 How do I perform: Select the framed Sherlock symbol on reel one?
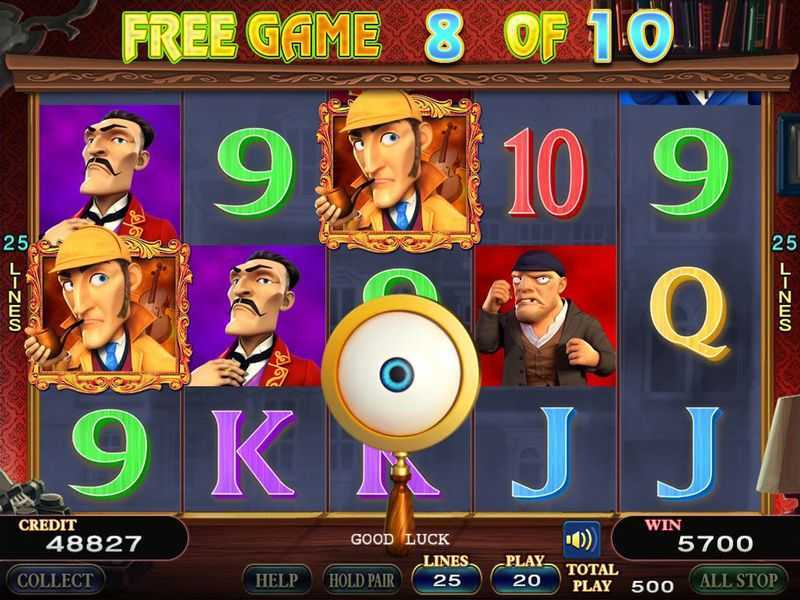[x=108, y=309]
